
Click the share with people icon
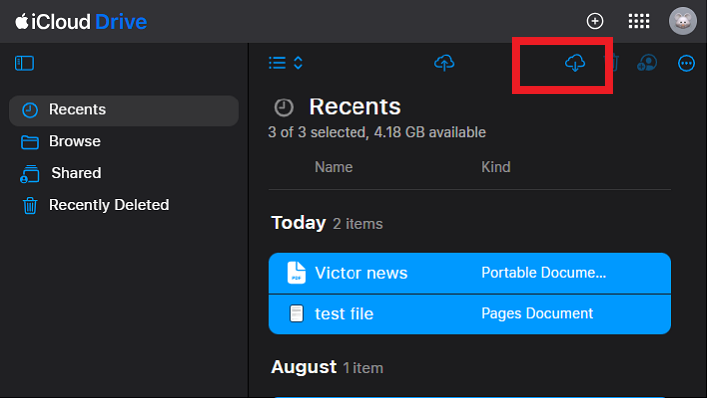[647, 63]
